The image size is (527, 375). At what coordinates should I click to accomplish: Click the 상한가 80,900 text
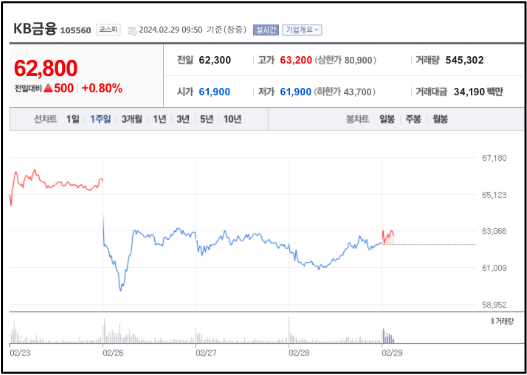click(346, 60)
